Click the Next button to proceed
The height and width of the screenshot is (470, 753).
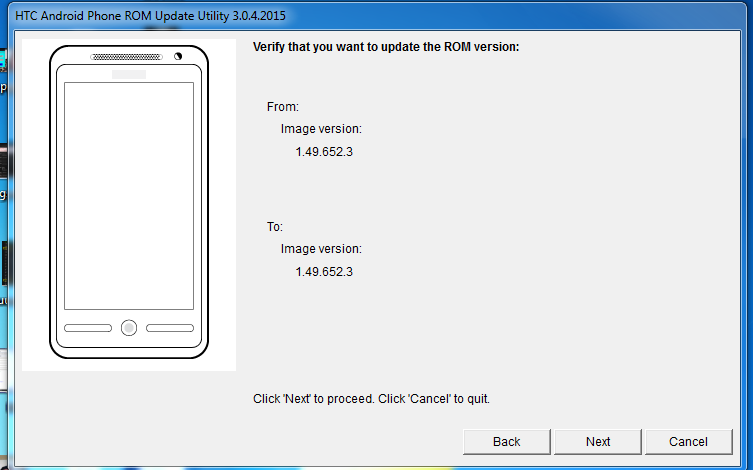pos(597,442)
